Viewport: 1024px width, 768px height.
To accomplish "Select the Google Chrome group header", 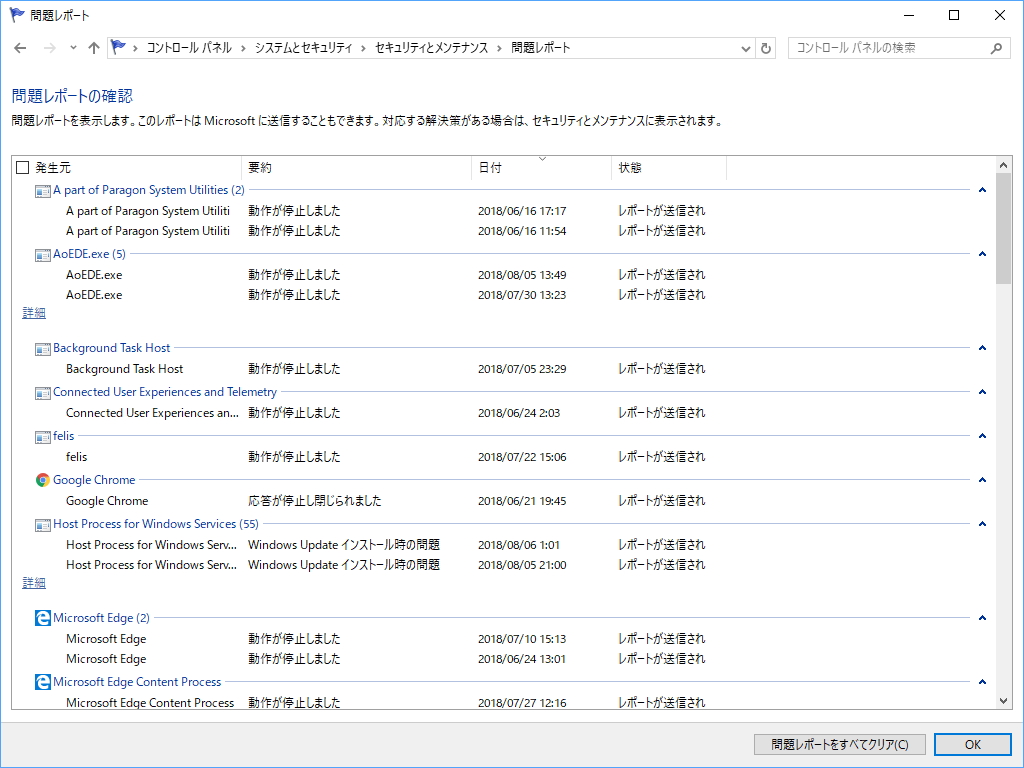I will click(x=94, y=480).
